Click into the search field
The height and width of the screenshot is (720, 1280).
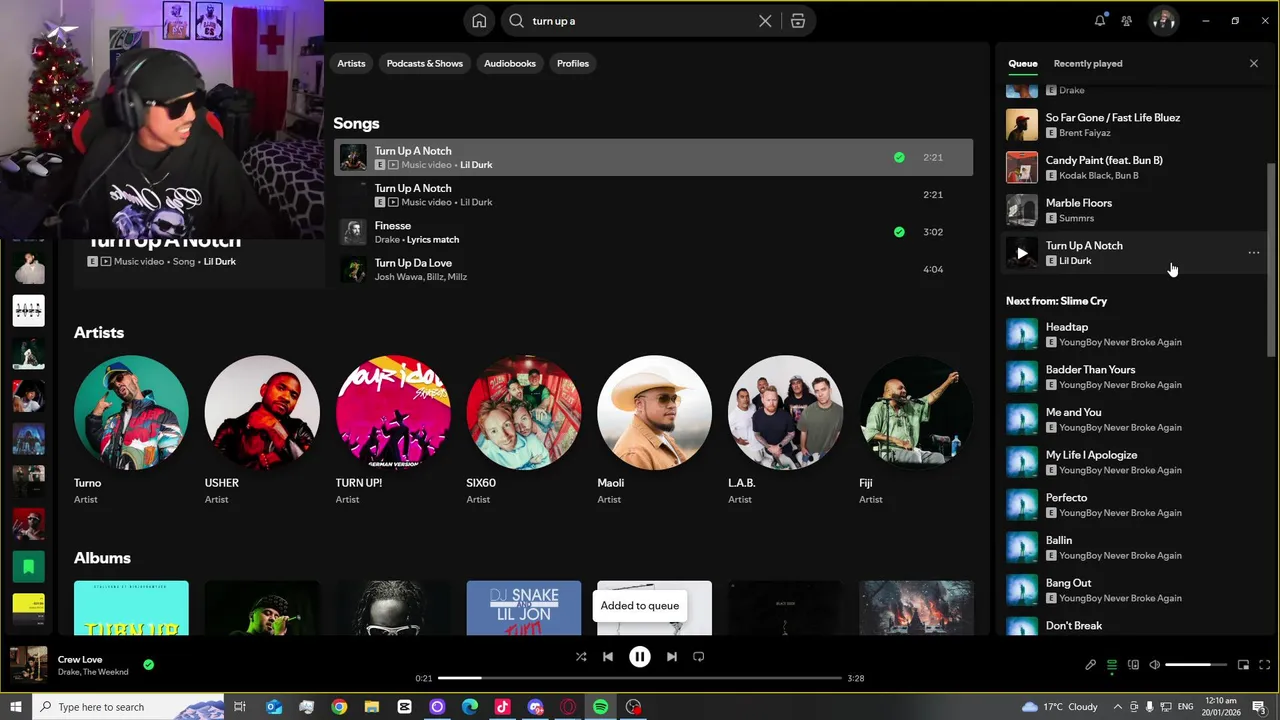point(640,21)
